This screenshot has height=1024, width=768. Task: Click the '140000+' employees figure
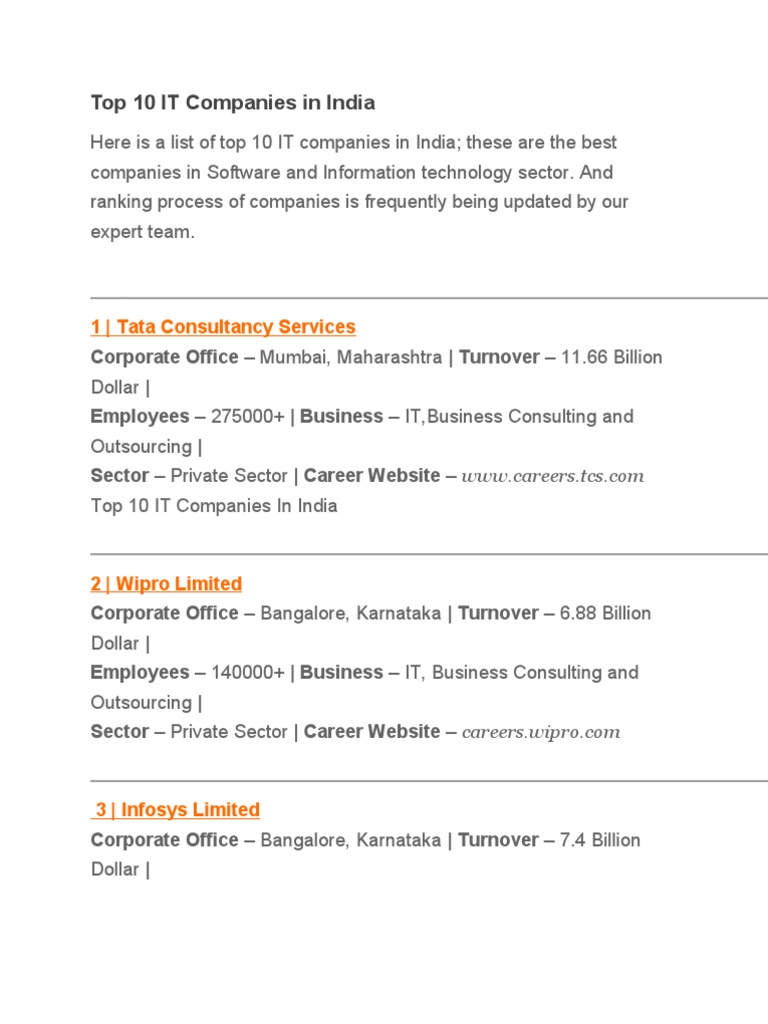pyautogui.click(x=248, y=672)
